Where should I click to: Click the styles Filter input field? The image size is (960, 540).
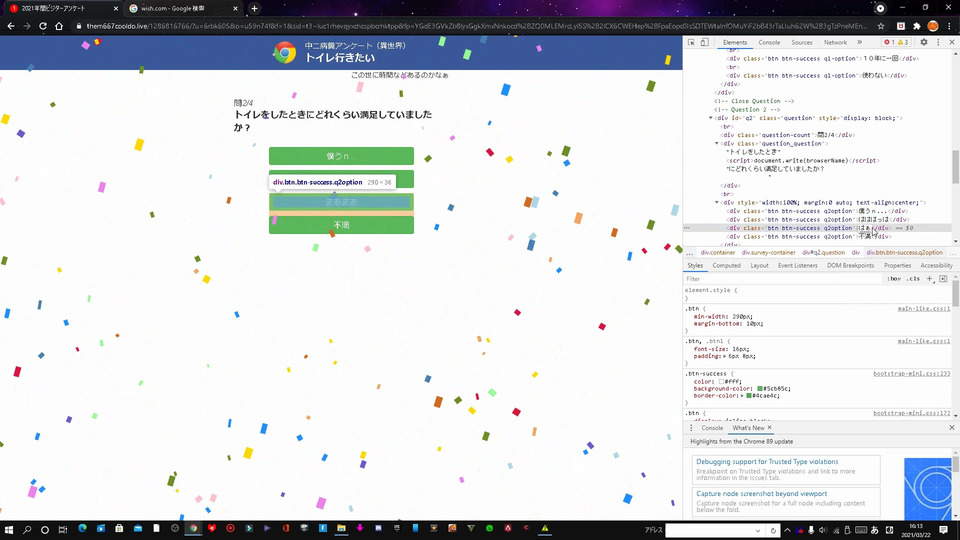point(784,279)
